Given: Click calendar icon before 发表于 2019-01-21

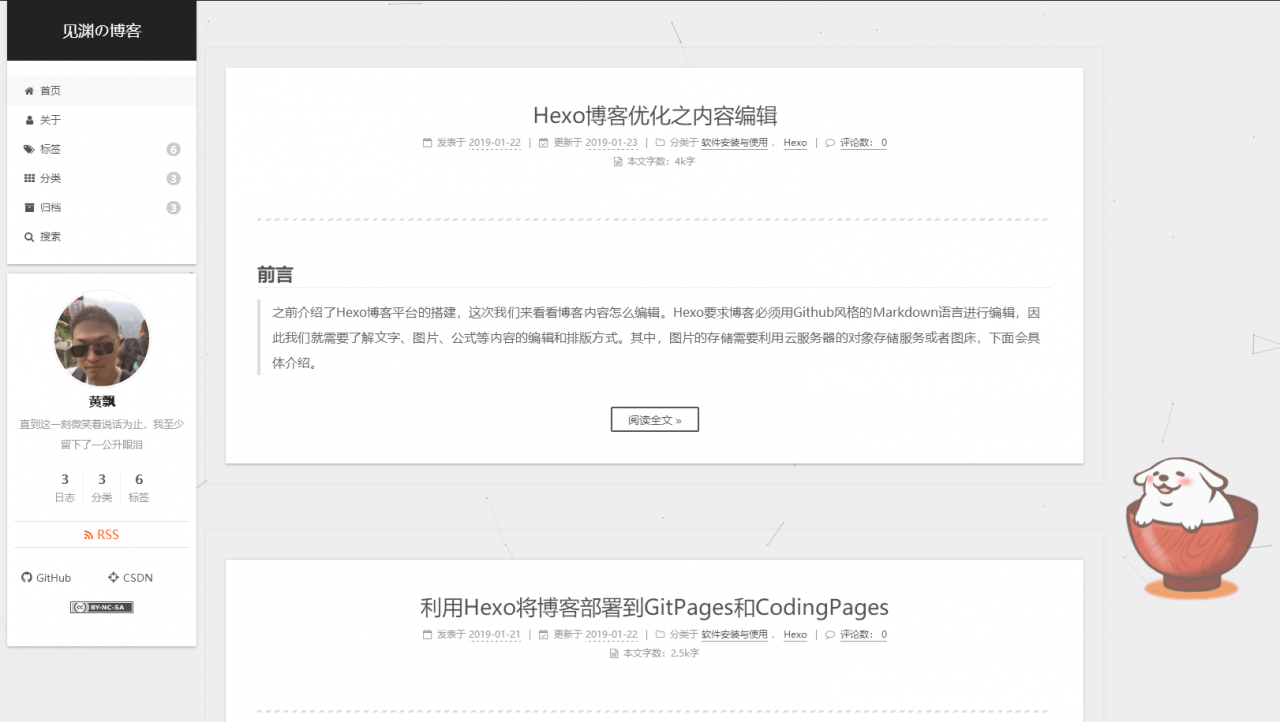Looking at the screenshot, I should click(428, 635).
